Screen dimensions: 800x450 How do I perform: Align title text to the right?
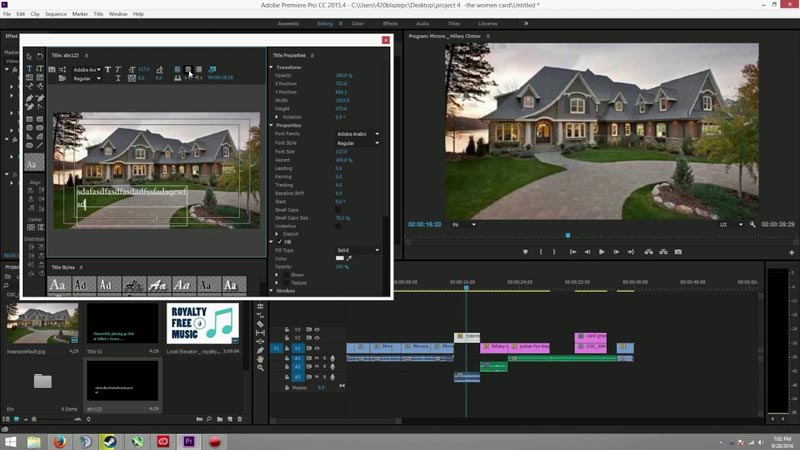click(198, 69)
